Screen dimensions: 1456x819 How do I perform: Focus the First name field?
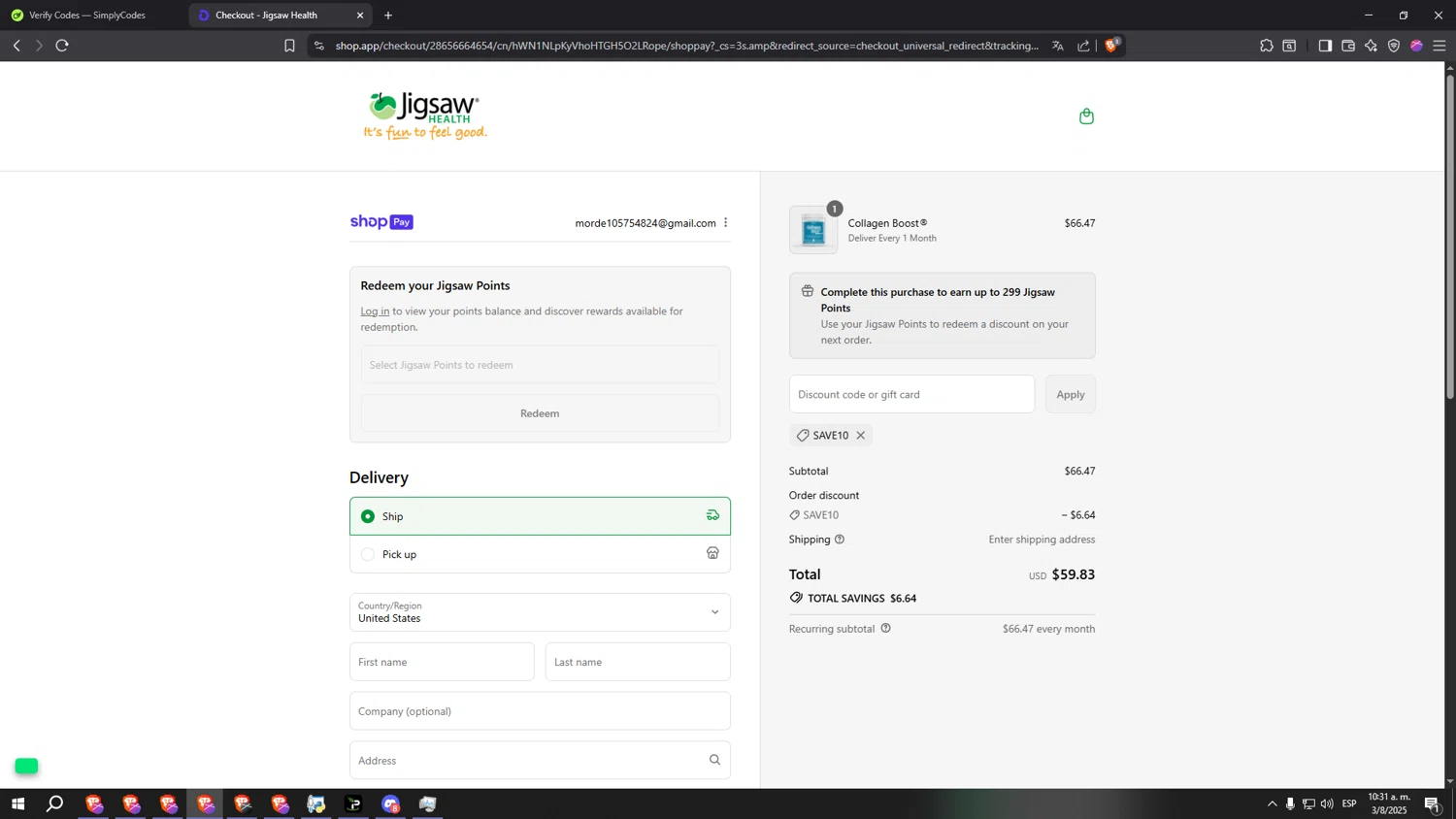[x=442, y=662]
